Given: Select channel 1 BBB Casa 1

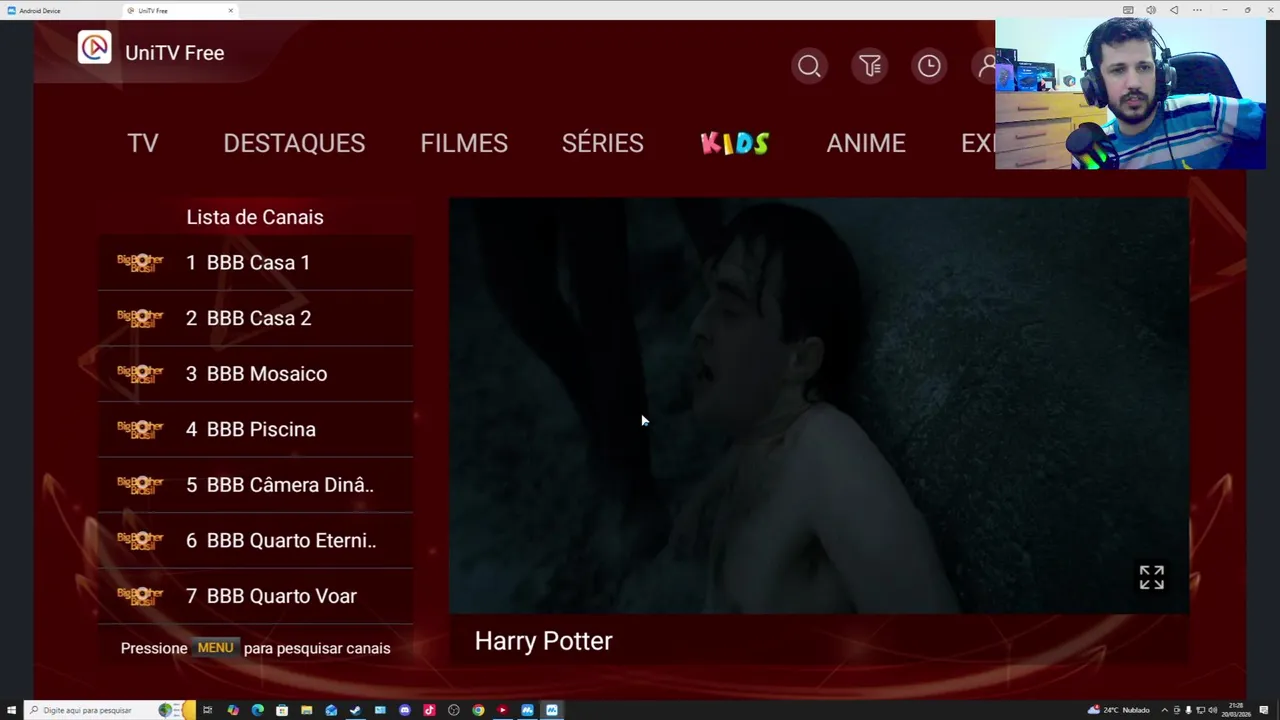Looking at the screenshot, I should (x=255, y=263).
